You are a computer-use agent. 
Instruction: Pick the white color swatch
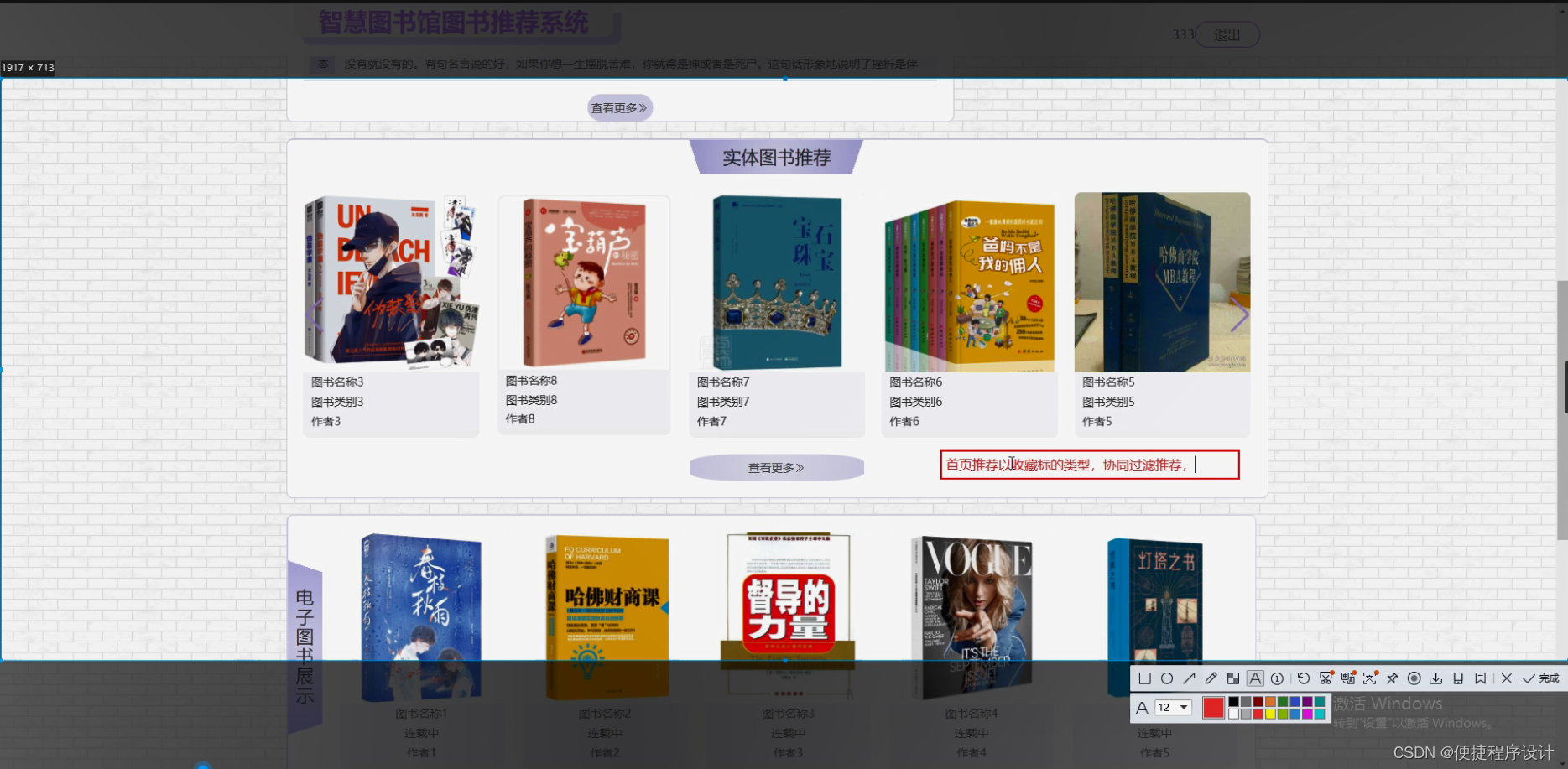(1233, 714)
